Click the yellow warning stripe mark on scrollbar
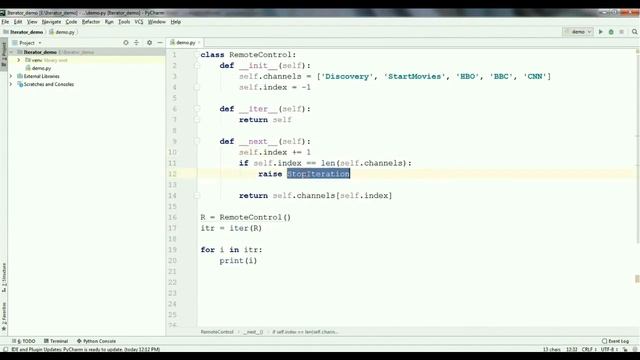640x360 pixels. tap(637, 279)
